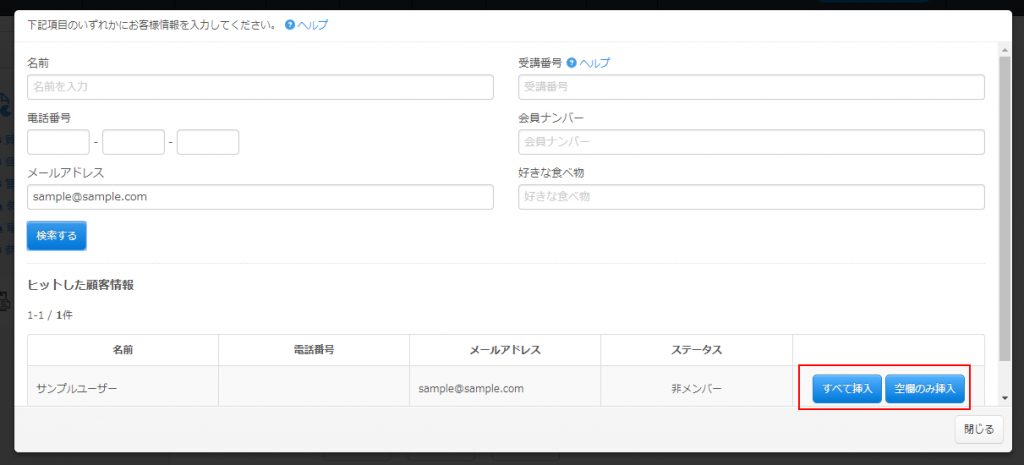Focus the 名前 input field
Viewport: 1024px width, 465px height.
pyautogui.click(x=260, y=88)
